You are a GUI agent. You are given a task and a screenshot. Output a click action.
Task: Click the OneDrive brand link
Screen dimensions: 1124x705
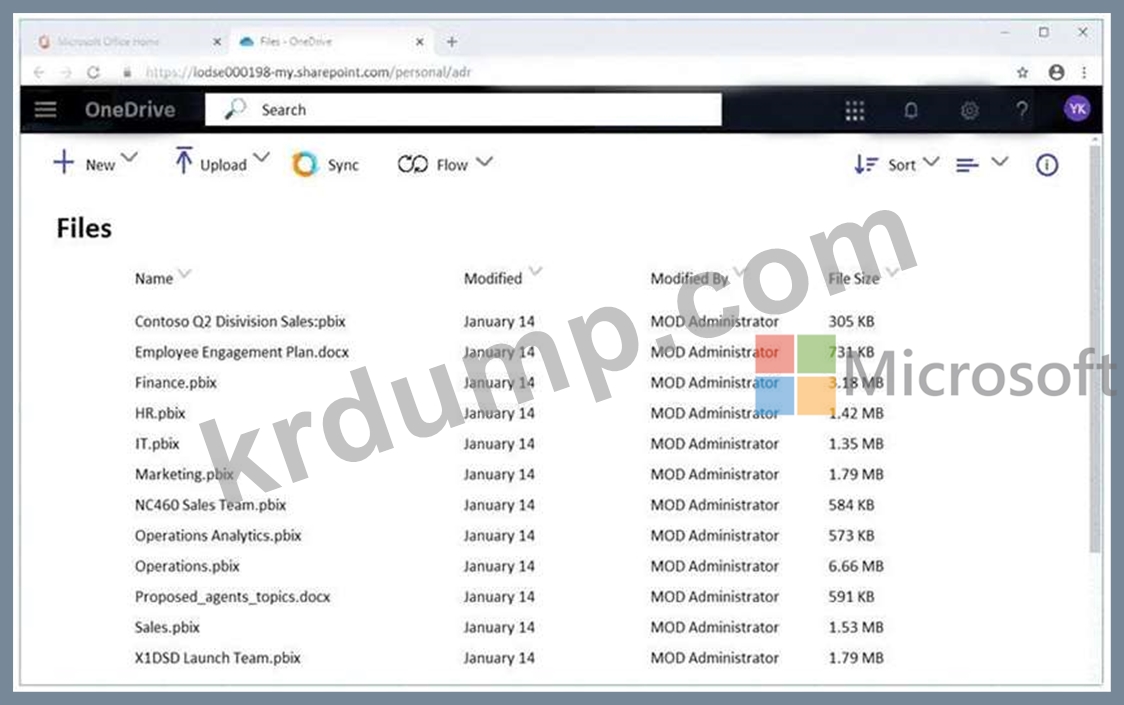coord(130,110)
